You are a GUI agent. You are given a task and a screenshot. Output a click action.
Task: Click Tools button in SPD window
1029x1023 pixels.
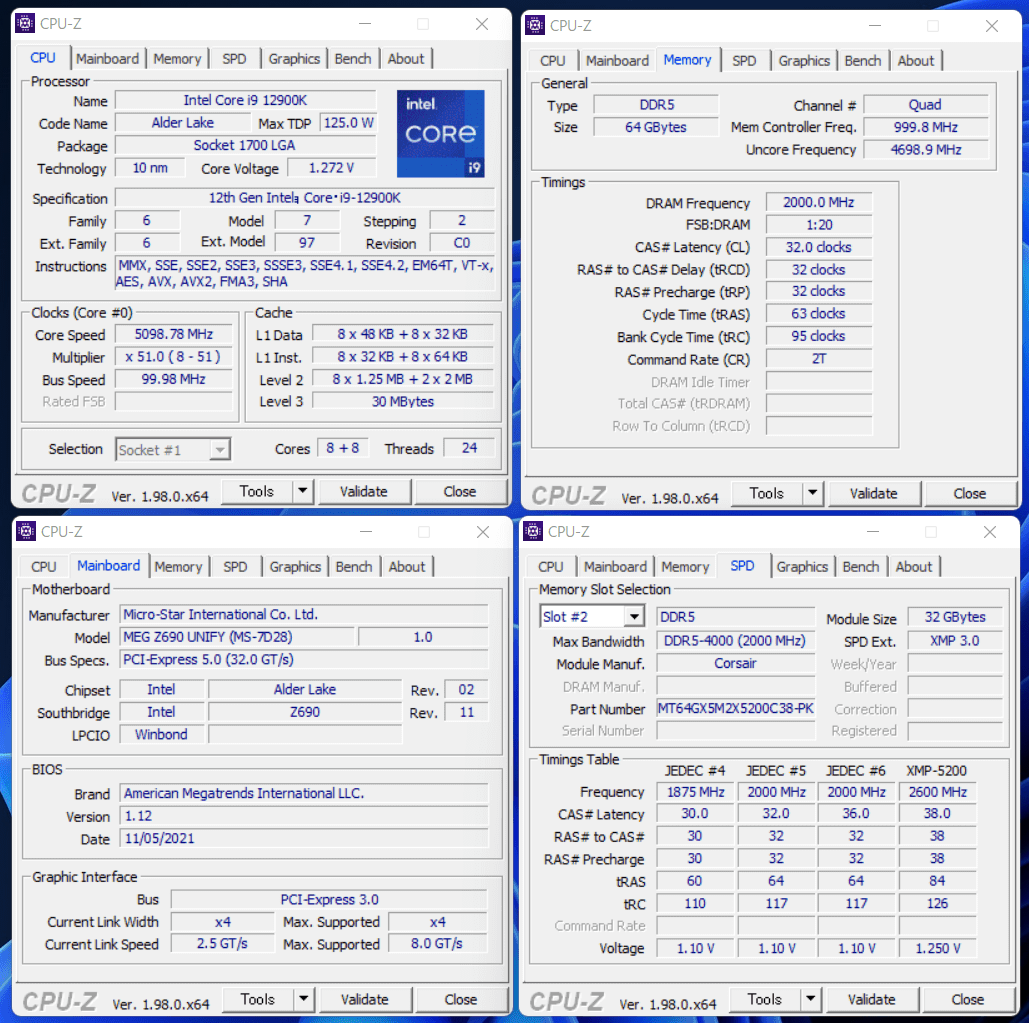tap(765, 999)
